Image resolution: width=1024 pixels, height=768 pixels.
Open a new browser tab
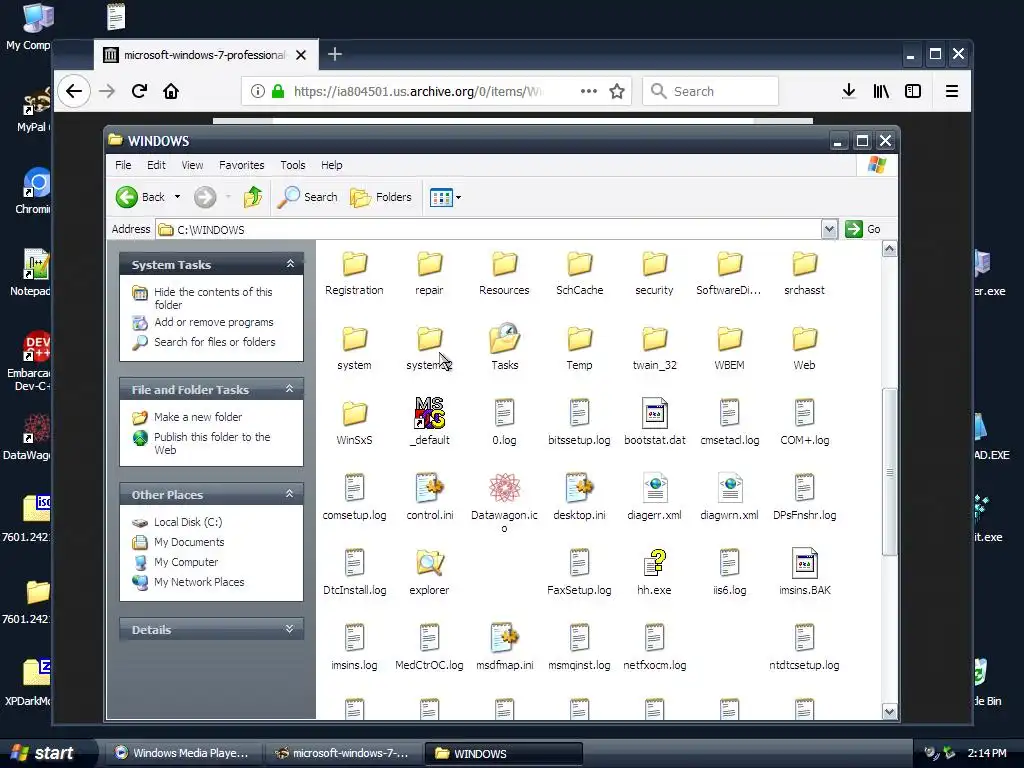[x=334, y=54]
